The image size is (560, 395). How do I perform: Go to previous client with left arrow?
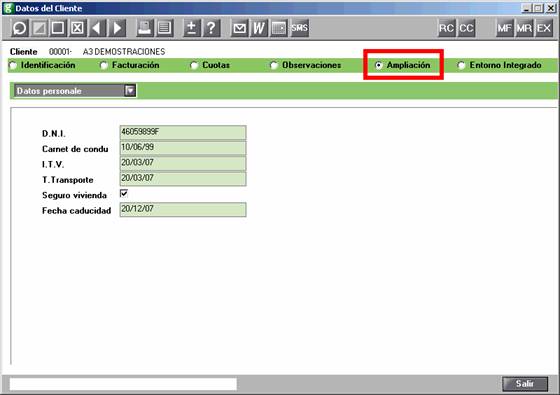coord(97,28)
